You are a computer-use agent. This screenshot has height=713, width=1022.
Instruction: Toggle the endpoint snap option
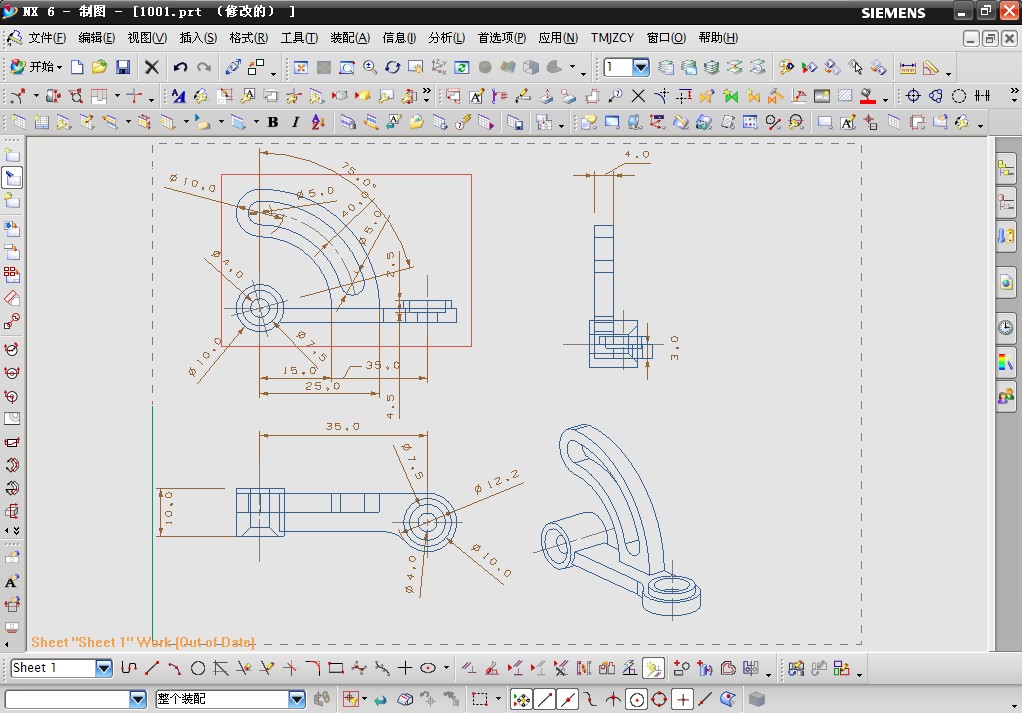(x=544, y=699)
